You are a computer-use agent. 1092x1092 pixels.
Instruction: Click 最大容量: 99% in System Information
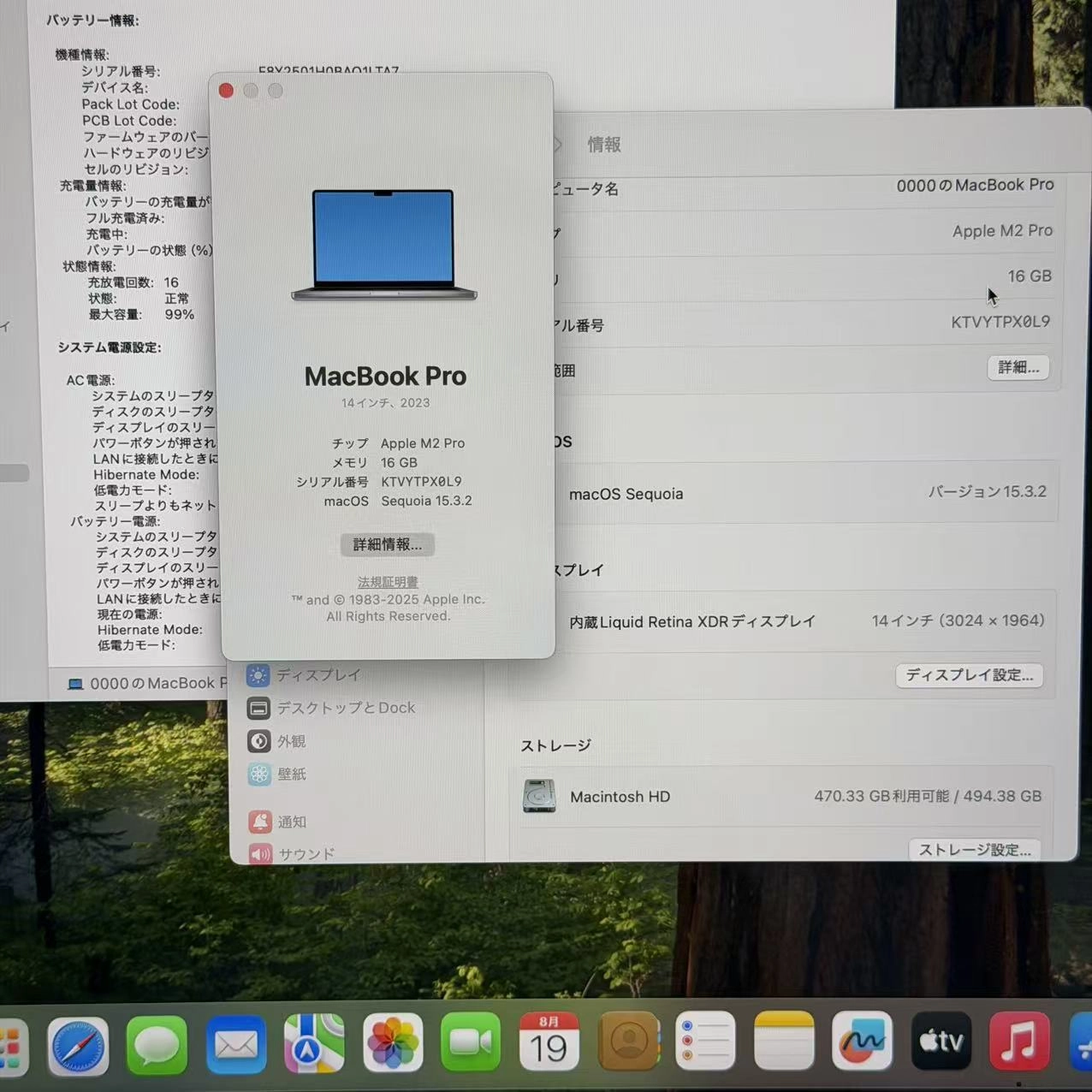[141, 314]
